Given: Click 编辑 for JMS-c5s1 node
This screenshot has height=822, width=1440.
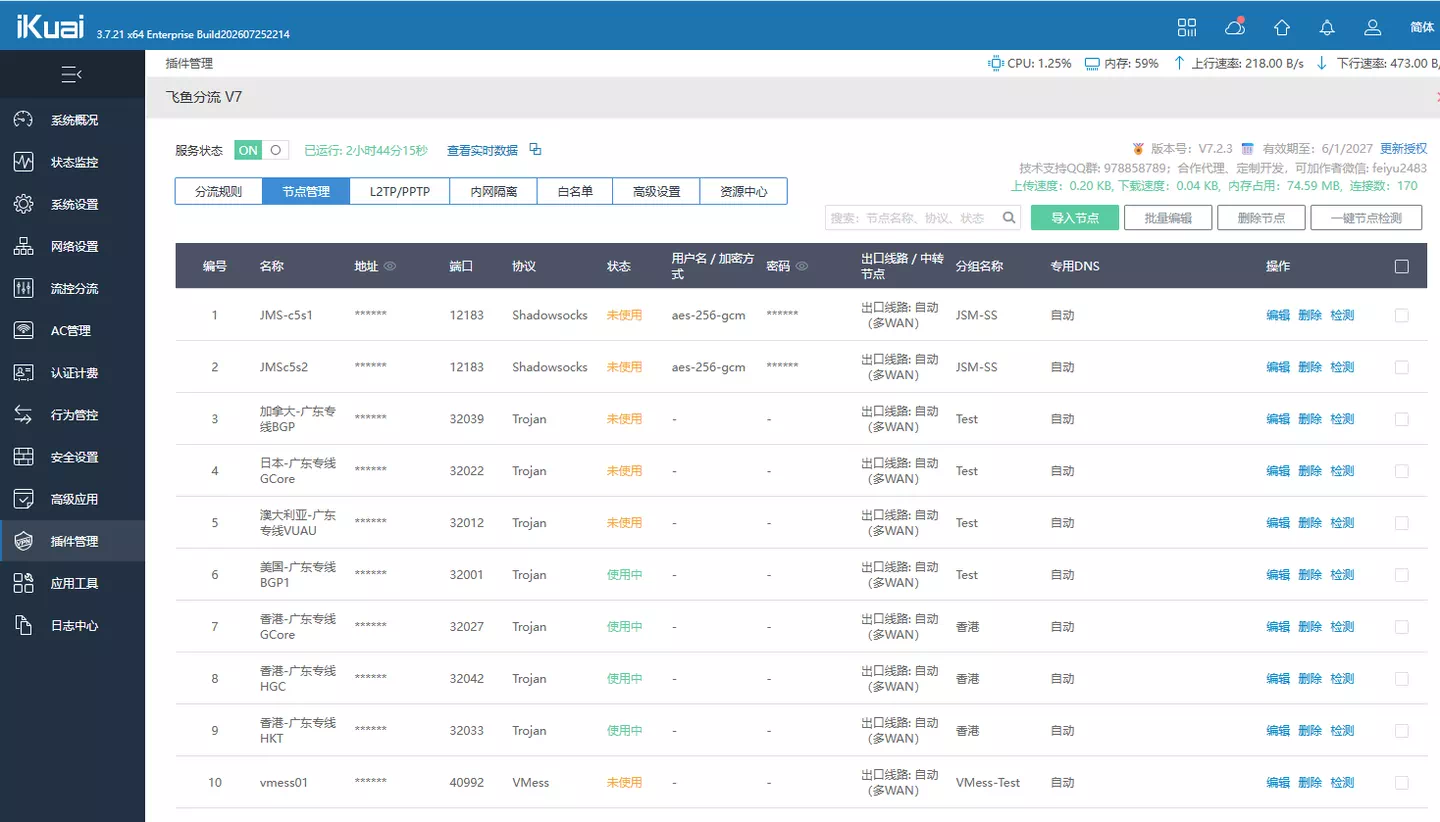Looking at the screenshot, I should 1278,315.
